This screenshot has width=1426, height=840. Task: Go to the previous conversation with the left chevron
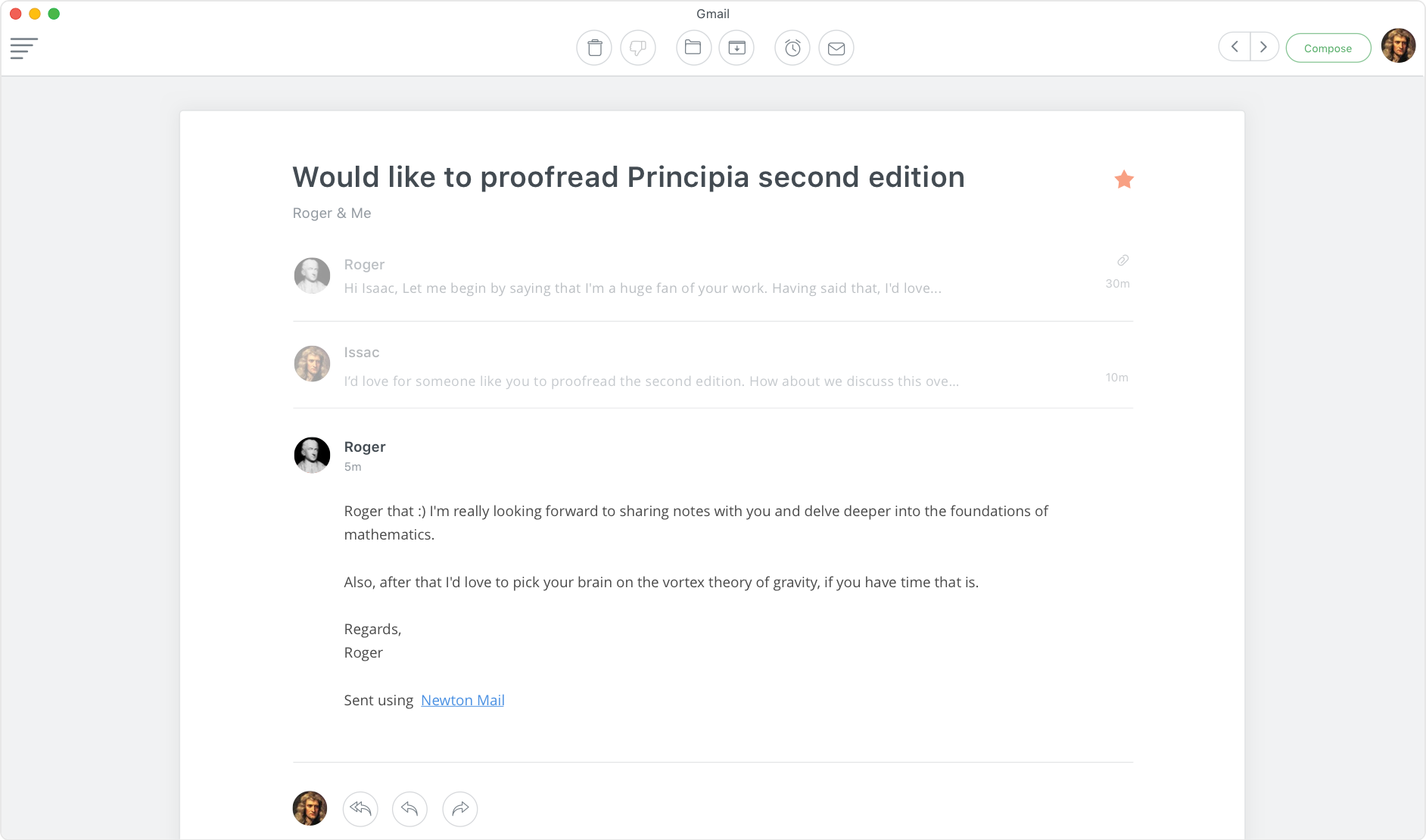(1233, 46)
